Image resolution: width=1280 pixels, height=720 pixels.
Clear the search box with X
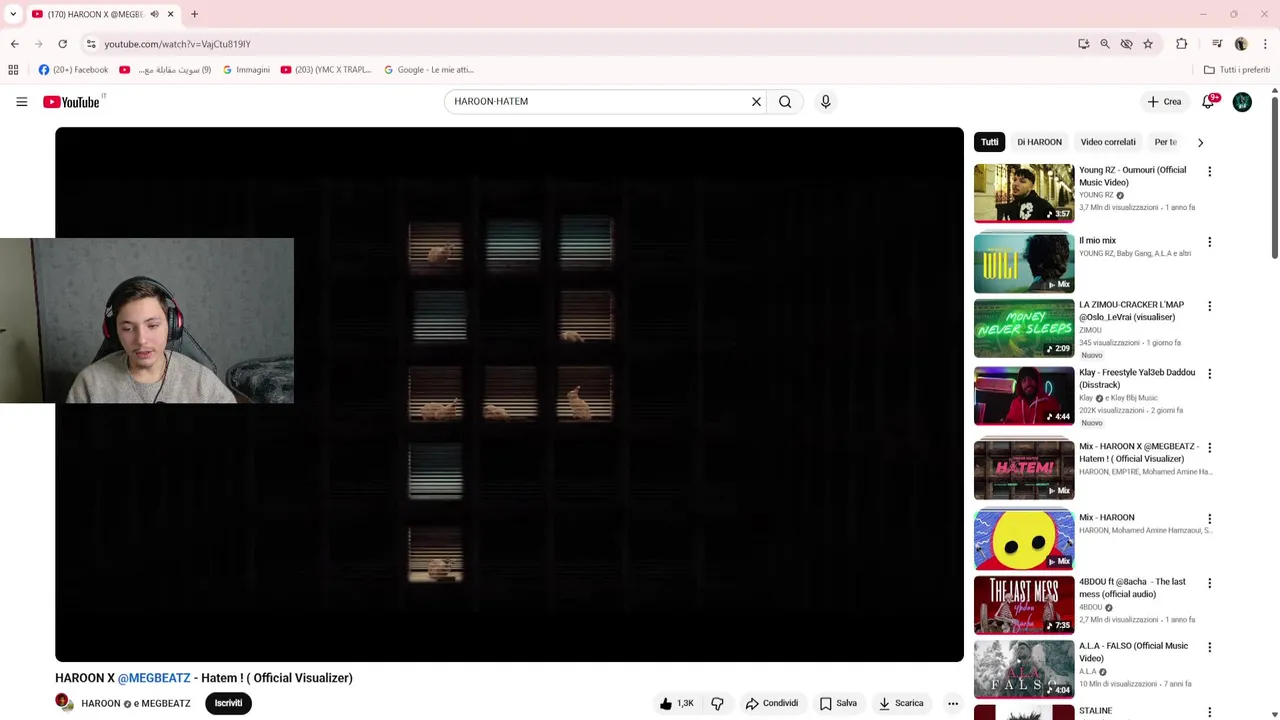[x=756, y=101]
